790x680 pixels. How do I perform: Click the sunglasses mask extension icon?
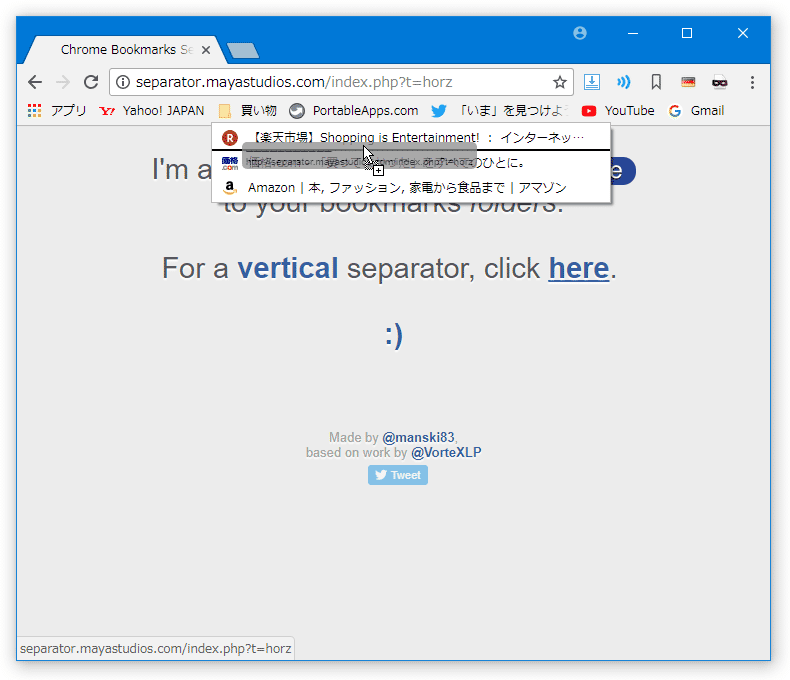719,82
